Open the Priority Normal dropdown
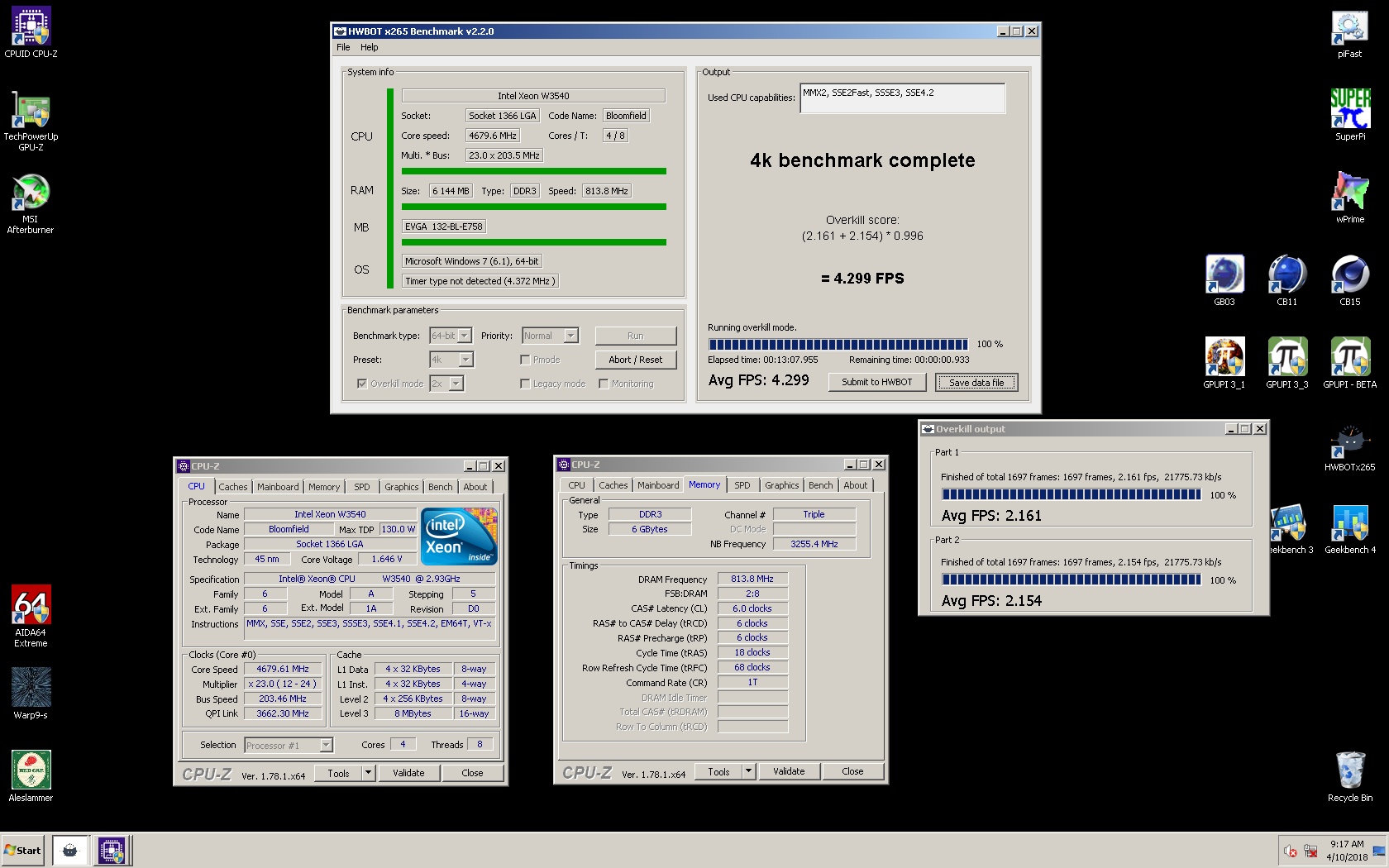Image resolution: width=1389 pixels, height=868 pixels. [x=550, y=336]
